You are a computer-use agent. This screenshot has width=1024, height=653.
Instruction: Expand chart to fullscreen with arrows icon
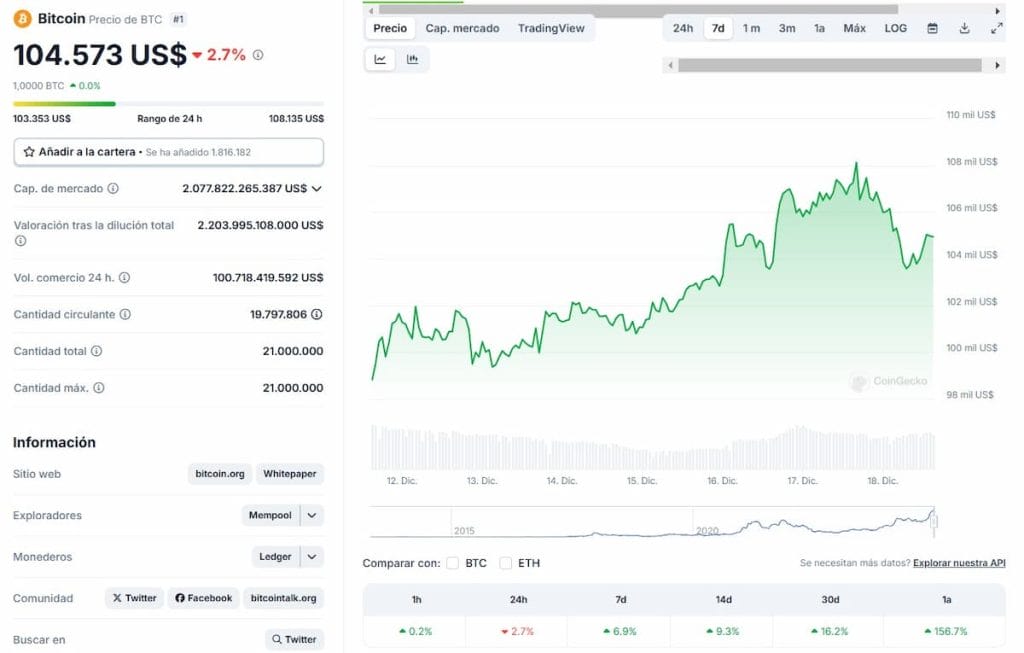point(995,28)
